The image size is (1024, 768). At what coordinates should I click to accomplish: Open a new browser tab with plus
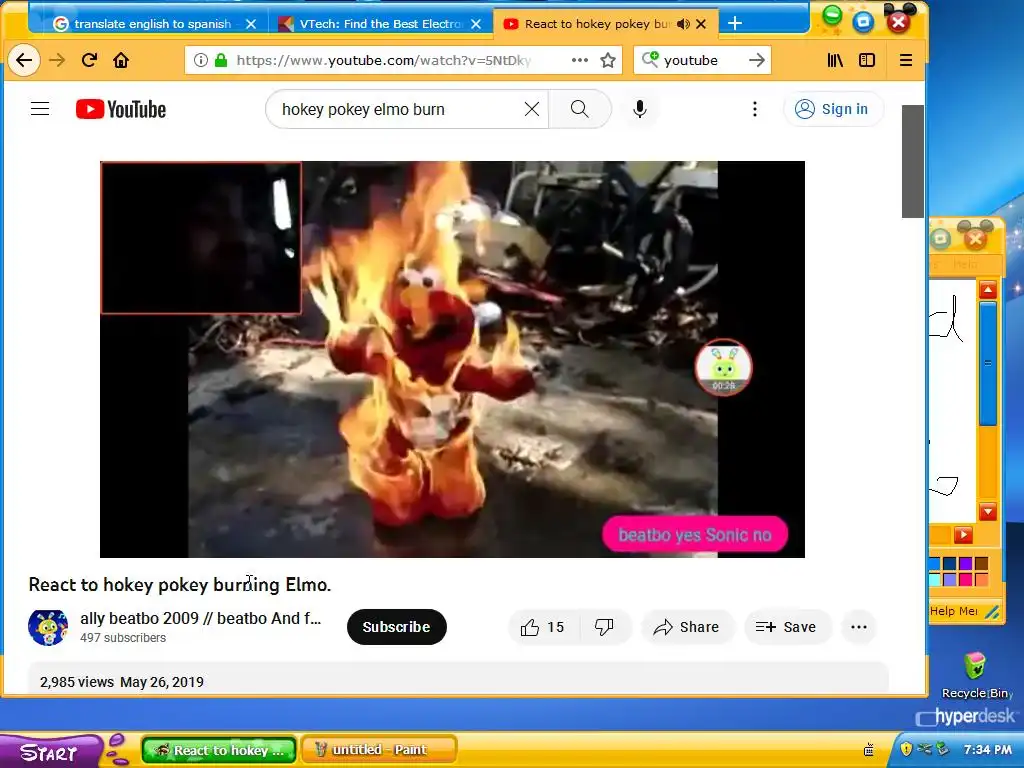click(735, 24)
